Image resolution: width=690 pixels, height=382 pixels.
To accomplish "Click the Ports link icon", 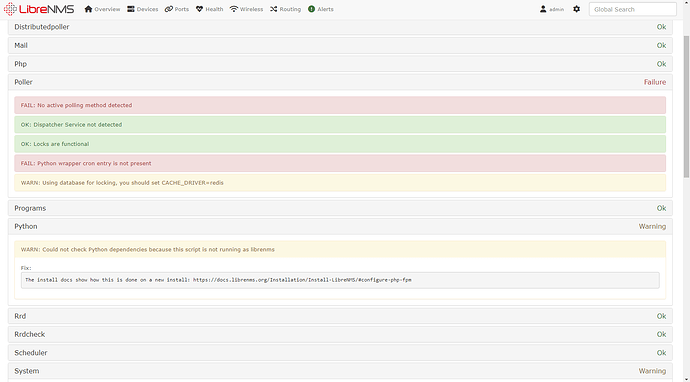I will pos(169,9).
